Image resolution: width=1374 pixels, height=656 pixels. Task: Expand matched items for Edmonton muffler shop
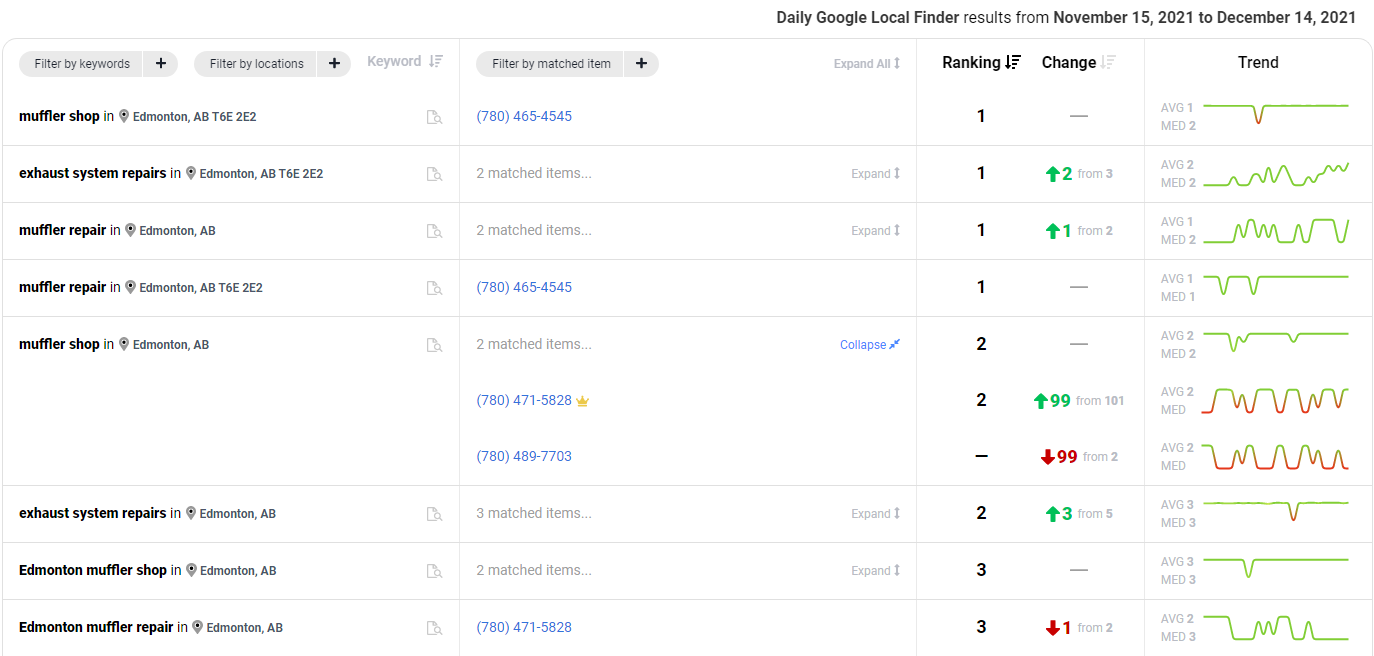[875, 571]
